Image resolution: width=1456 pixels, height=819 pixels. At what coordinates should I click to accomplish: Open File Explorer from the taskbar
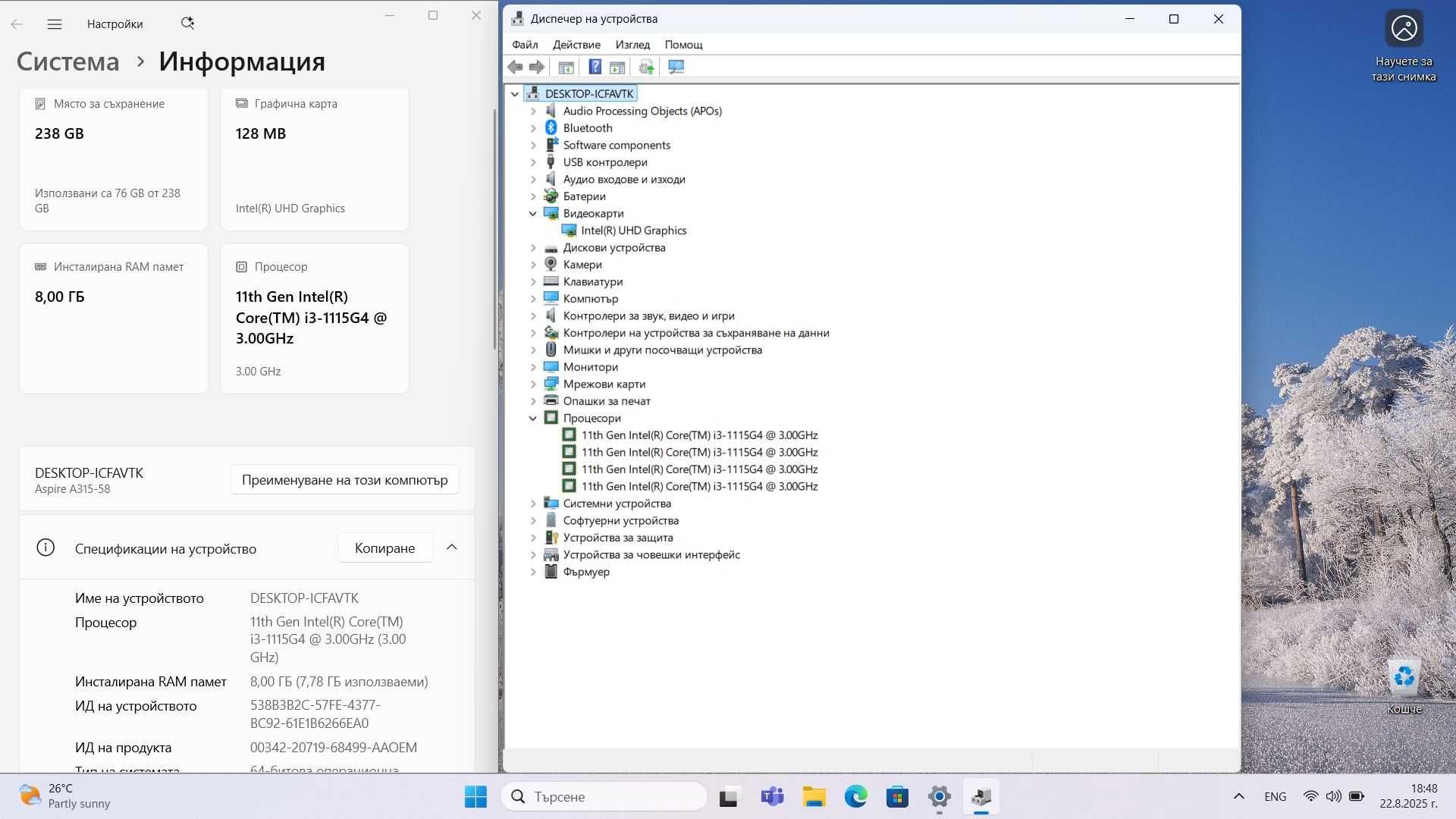(x=814, y=797)
